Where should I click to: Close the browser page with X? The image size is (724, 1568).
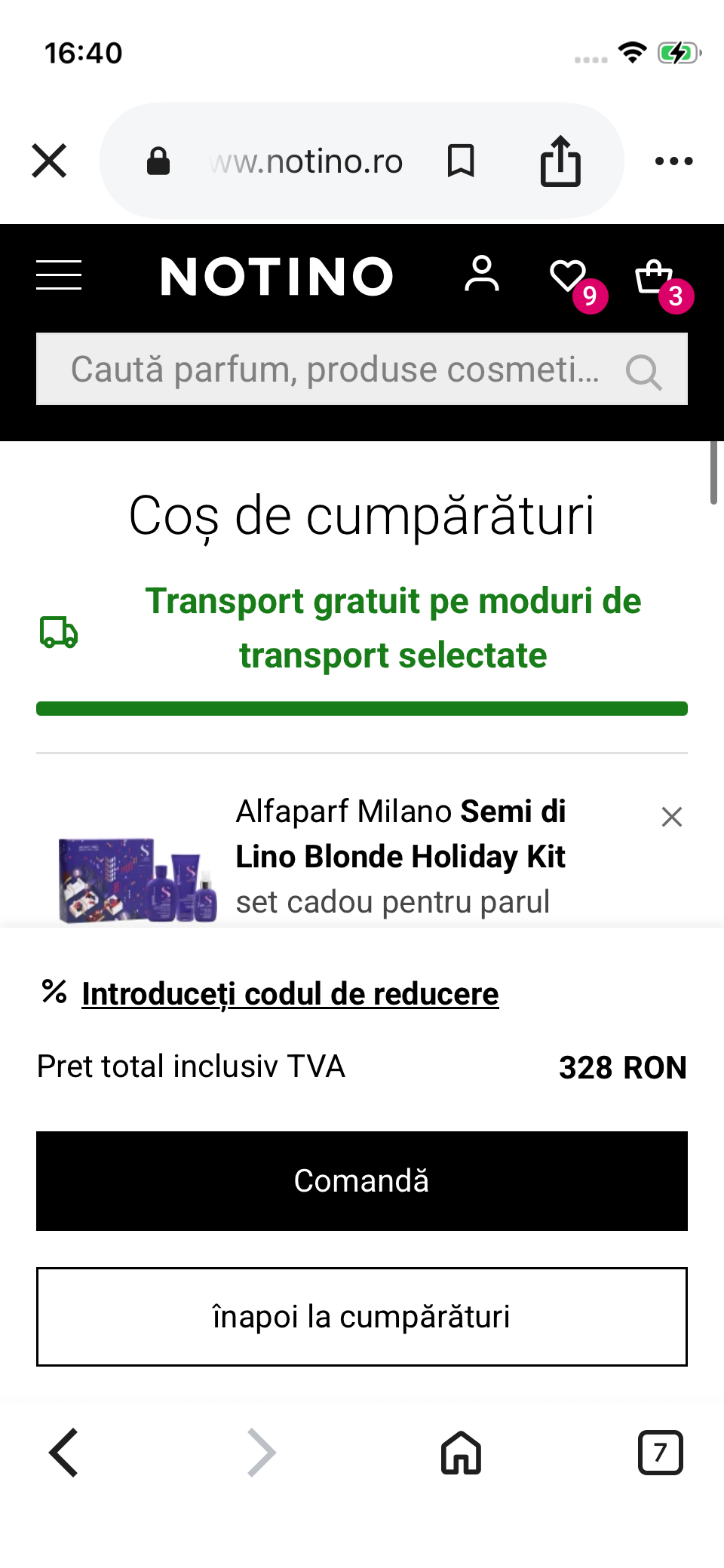coord(50,161)
